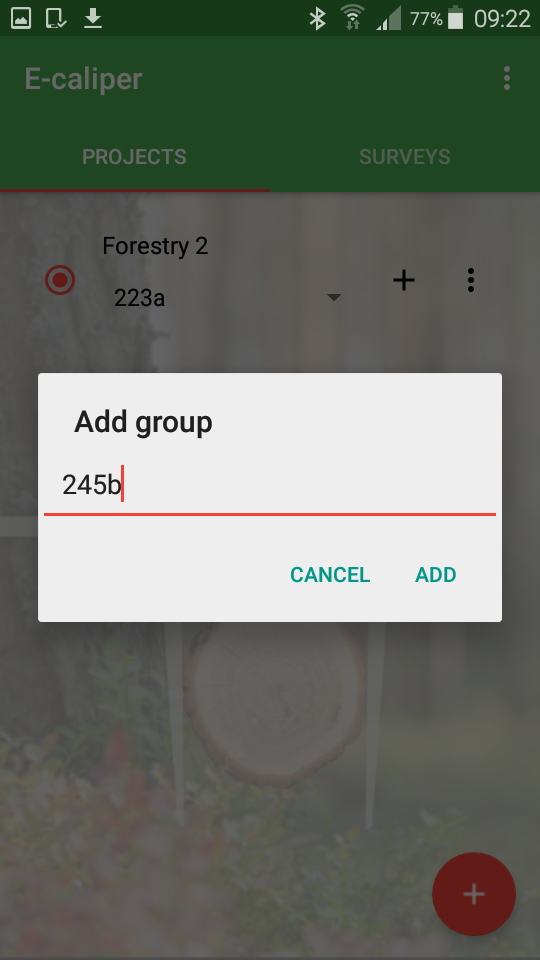Tap the signal strength indicator
The image size is (540, 960).
(x=389, y=18)
